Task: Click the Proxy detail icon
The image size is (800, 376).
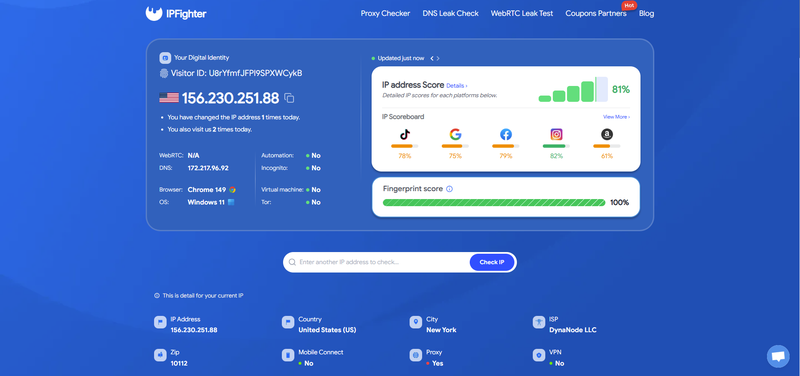Action: click(x=416, y=355)
